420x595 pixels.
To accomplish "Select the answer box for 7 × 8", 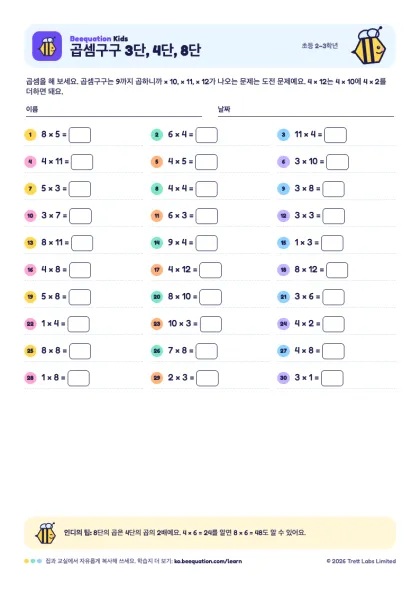I will (206, 351).
